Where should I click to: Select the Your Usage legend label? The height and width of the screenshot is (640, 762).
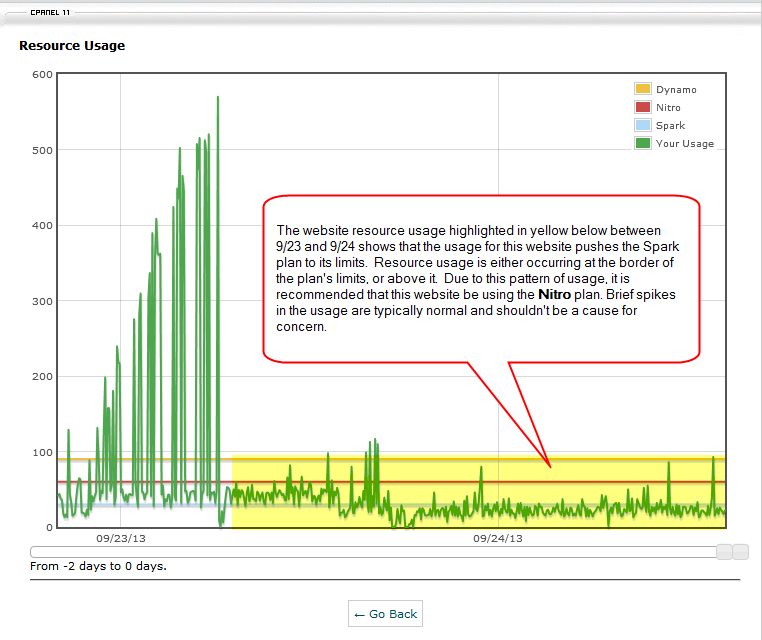click(x=685, y=144)
